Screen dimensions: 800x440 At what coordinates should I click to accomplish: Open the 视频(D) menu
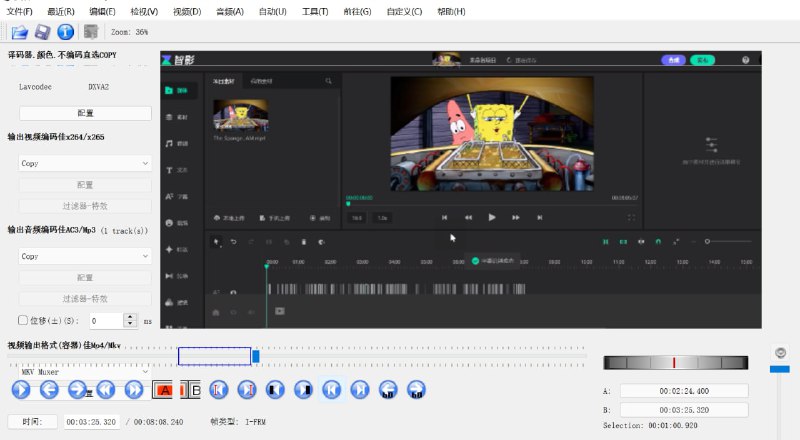point(187,11)
